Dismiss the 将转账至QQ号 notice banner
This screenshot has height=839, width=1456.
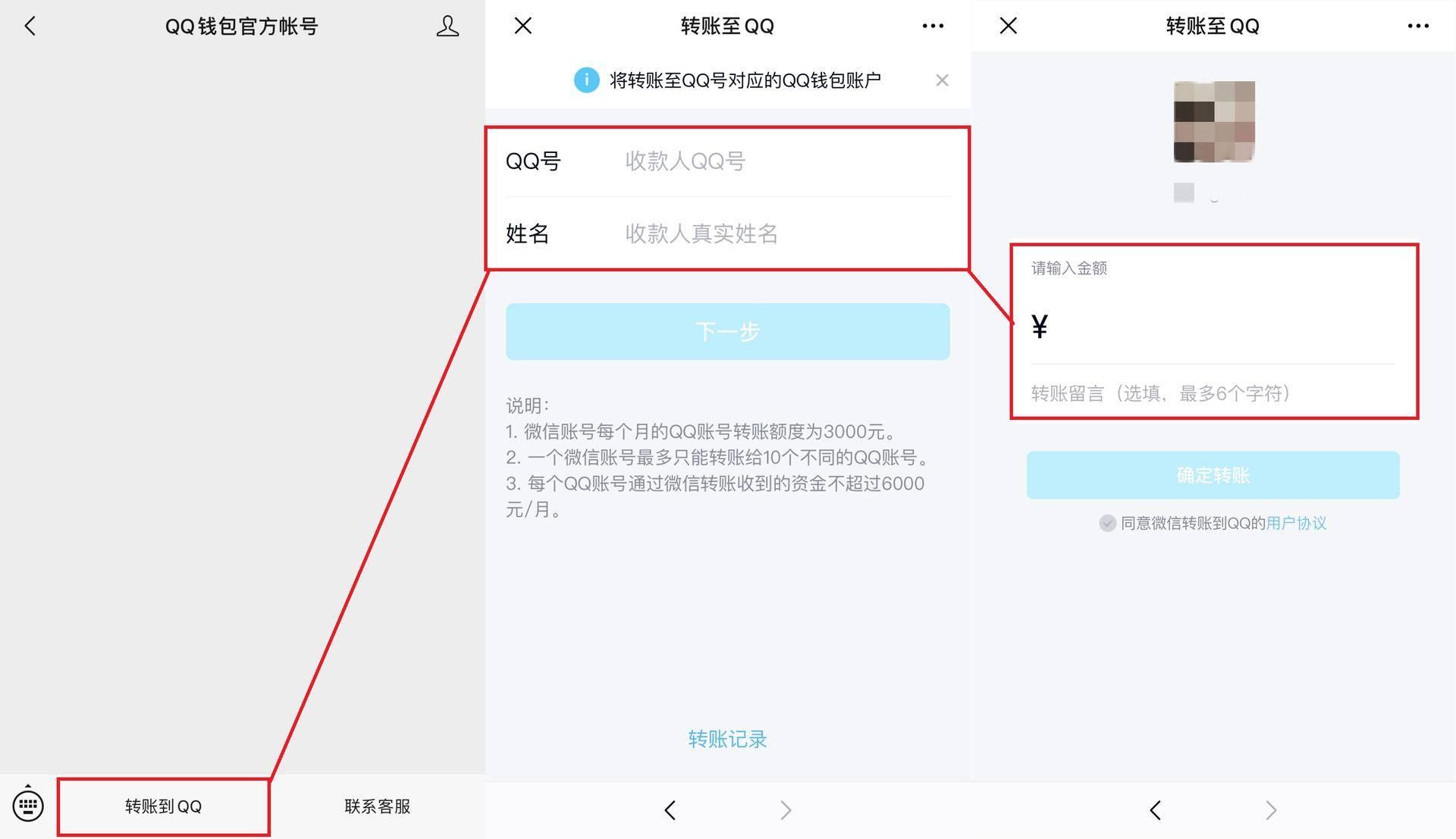942,80
